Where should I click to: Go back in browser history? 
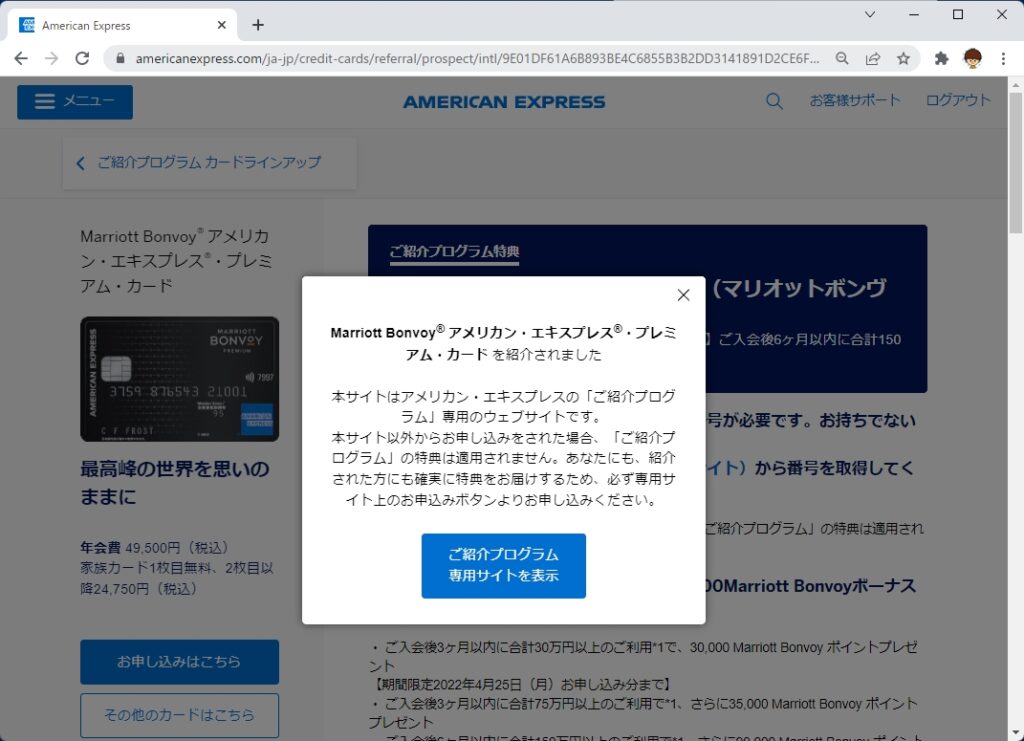click(x=21, y=58)
